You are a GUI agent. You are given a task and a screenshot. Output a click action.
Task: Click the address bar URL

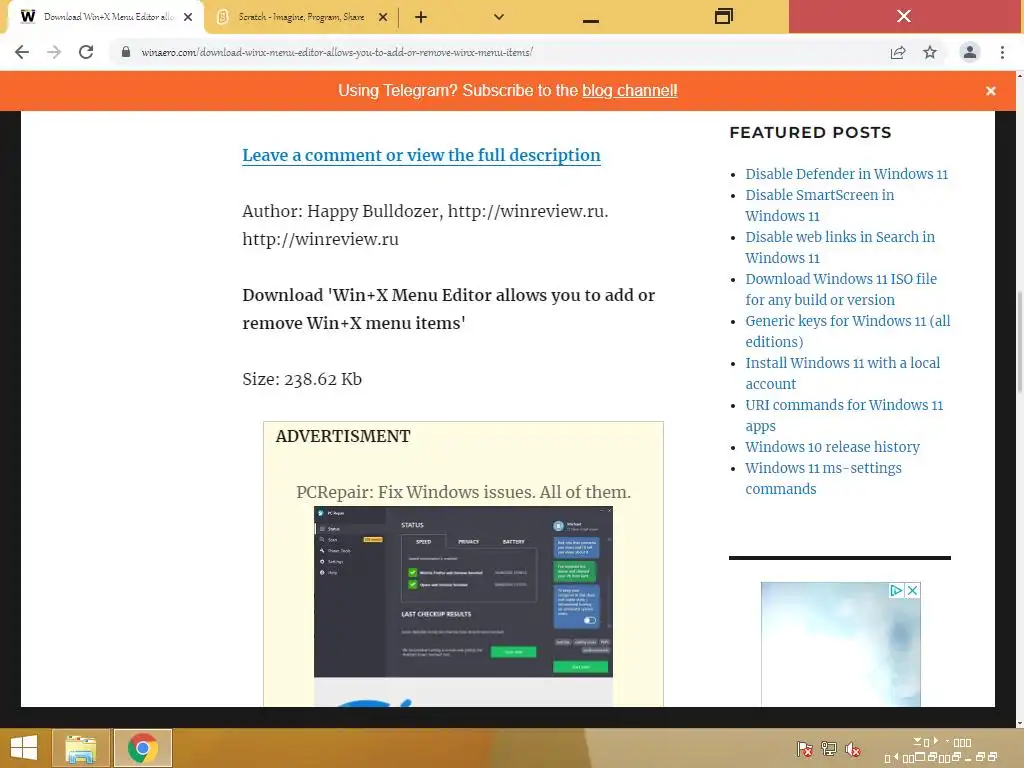point(337,52)
